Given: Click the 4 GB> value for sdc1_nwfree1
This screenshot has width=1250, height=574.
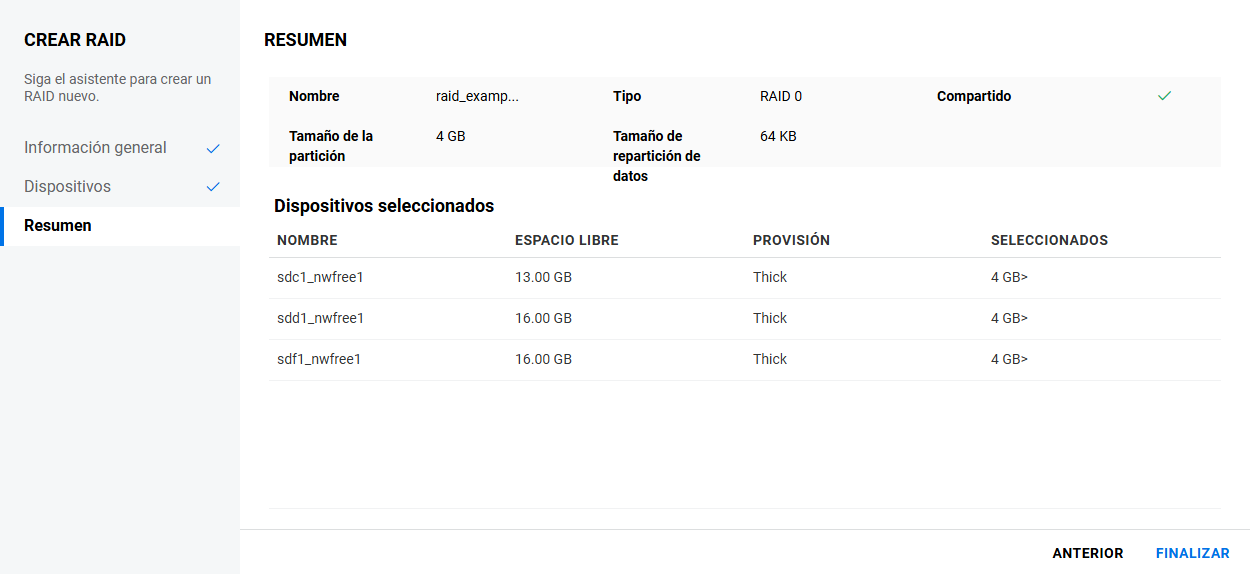Looking at the screenshot, I should point(1009,278).
